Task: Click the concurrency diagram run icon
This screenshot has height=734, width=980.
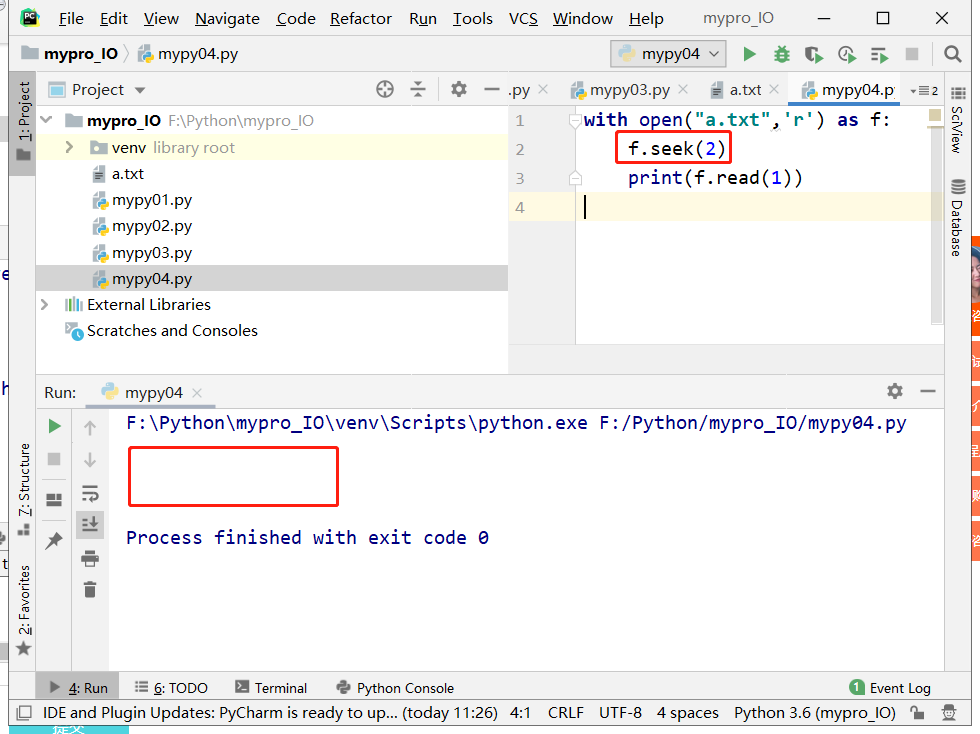Action: tap(879, 54)
